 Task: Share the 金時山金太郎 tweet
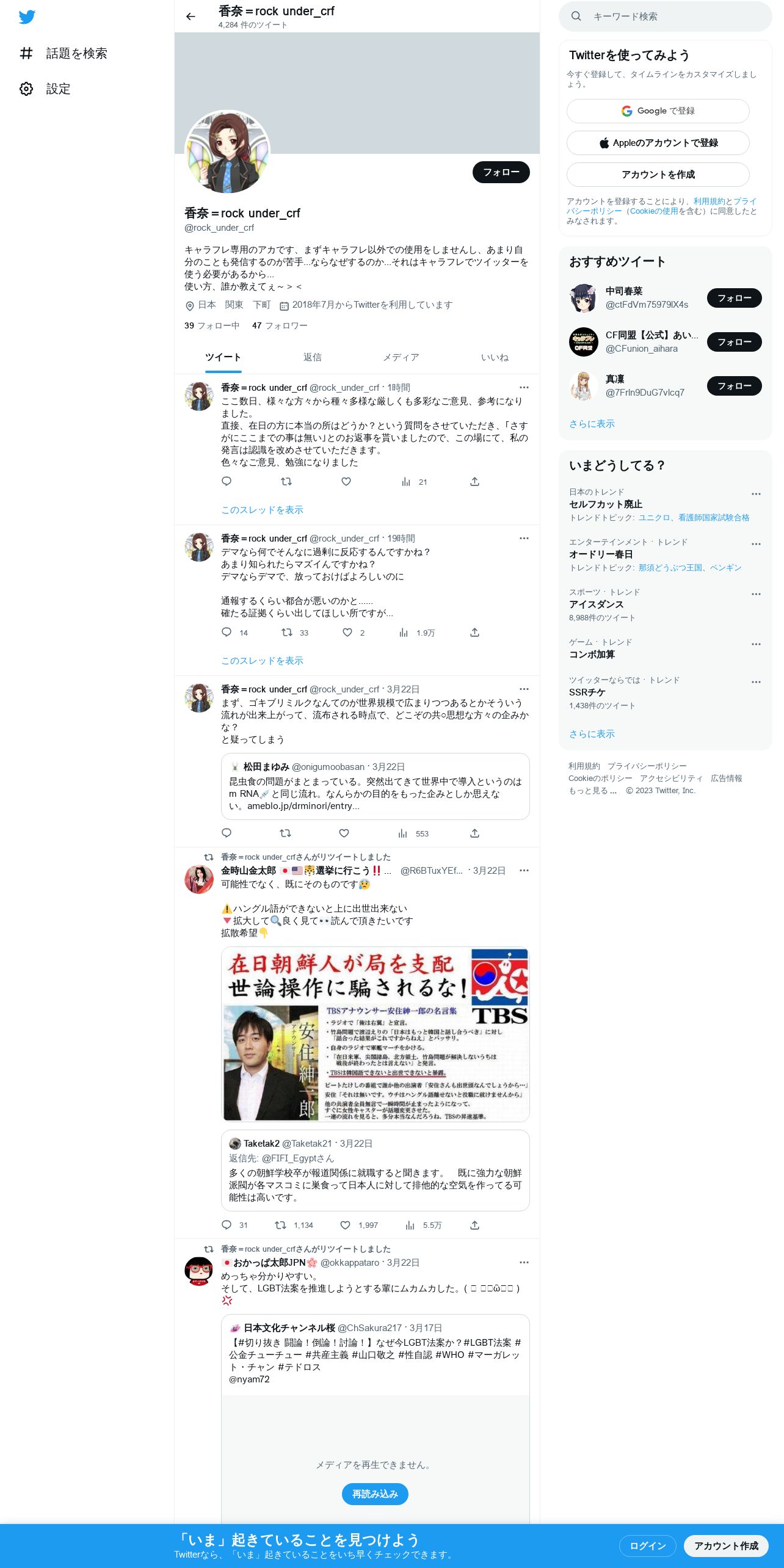pyautogui.click(x=474, y=1225)
